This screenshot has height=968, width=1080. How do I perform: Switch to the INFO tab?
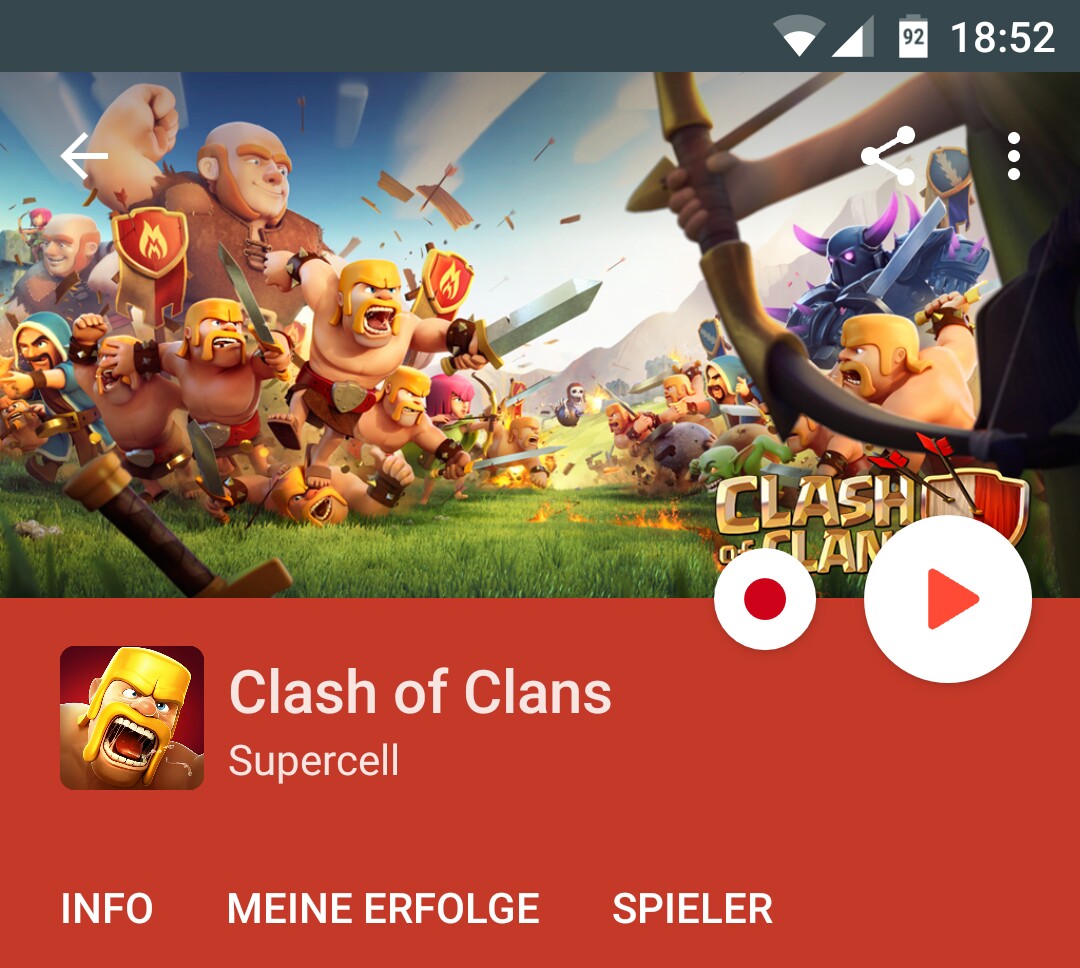(x=107, y=908)
